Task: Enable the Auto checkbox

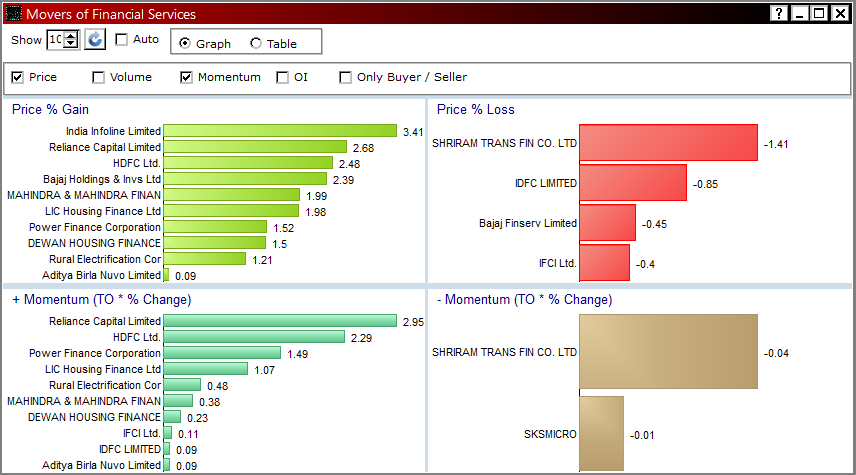Action: (x=121, y=39)
